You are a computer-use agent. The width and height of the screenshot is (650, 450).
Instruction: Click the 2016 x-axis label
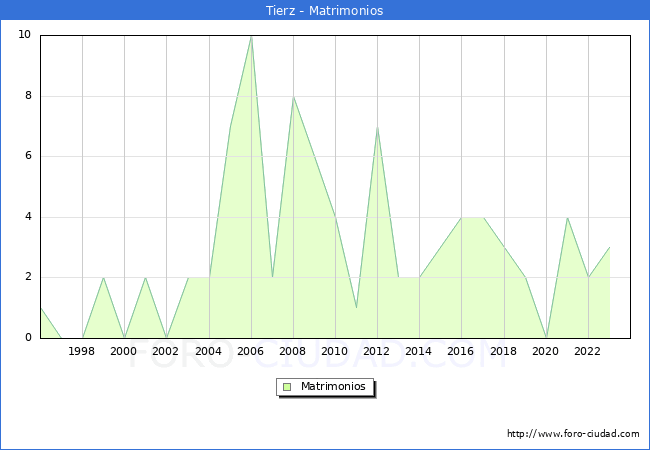(461, 352)
